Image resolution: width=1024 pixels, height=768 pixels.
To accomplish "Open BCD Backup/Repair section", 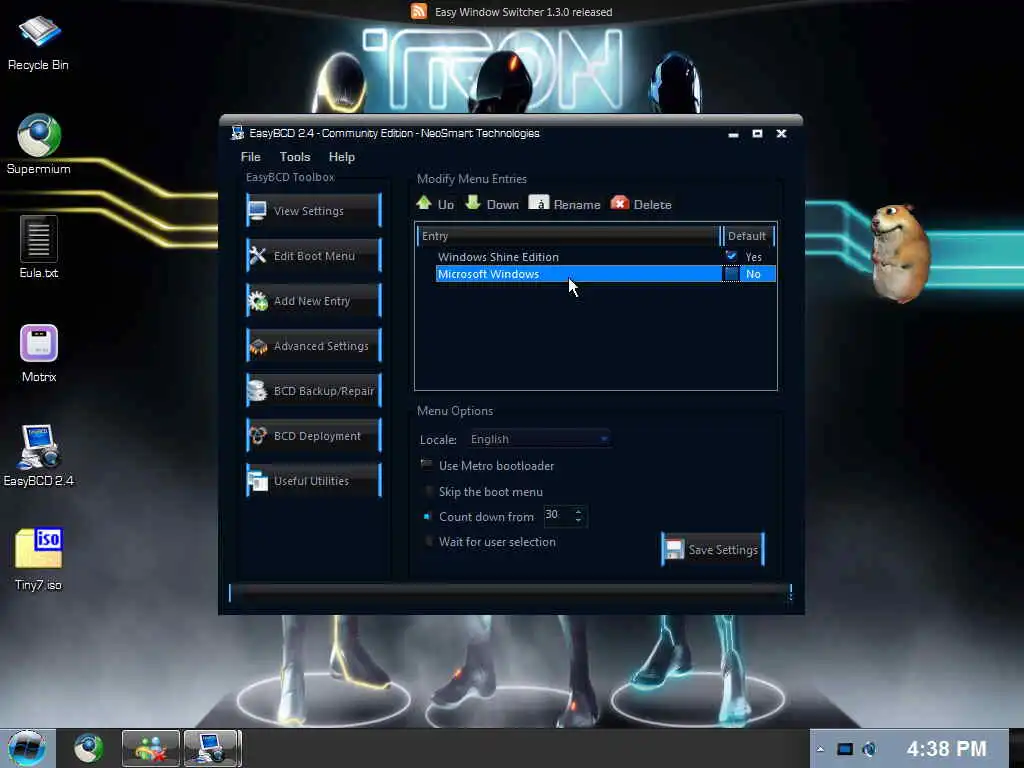I will pos(314,391).
